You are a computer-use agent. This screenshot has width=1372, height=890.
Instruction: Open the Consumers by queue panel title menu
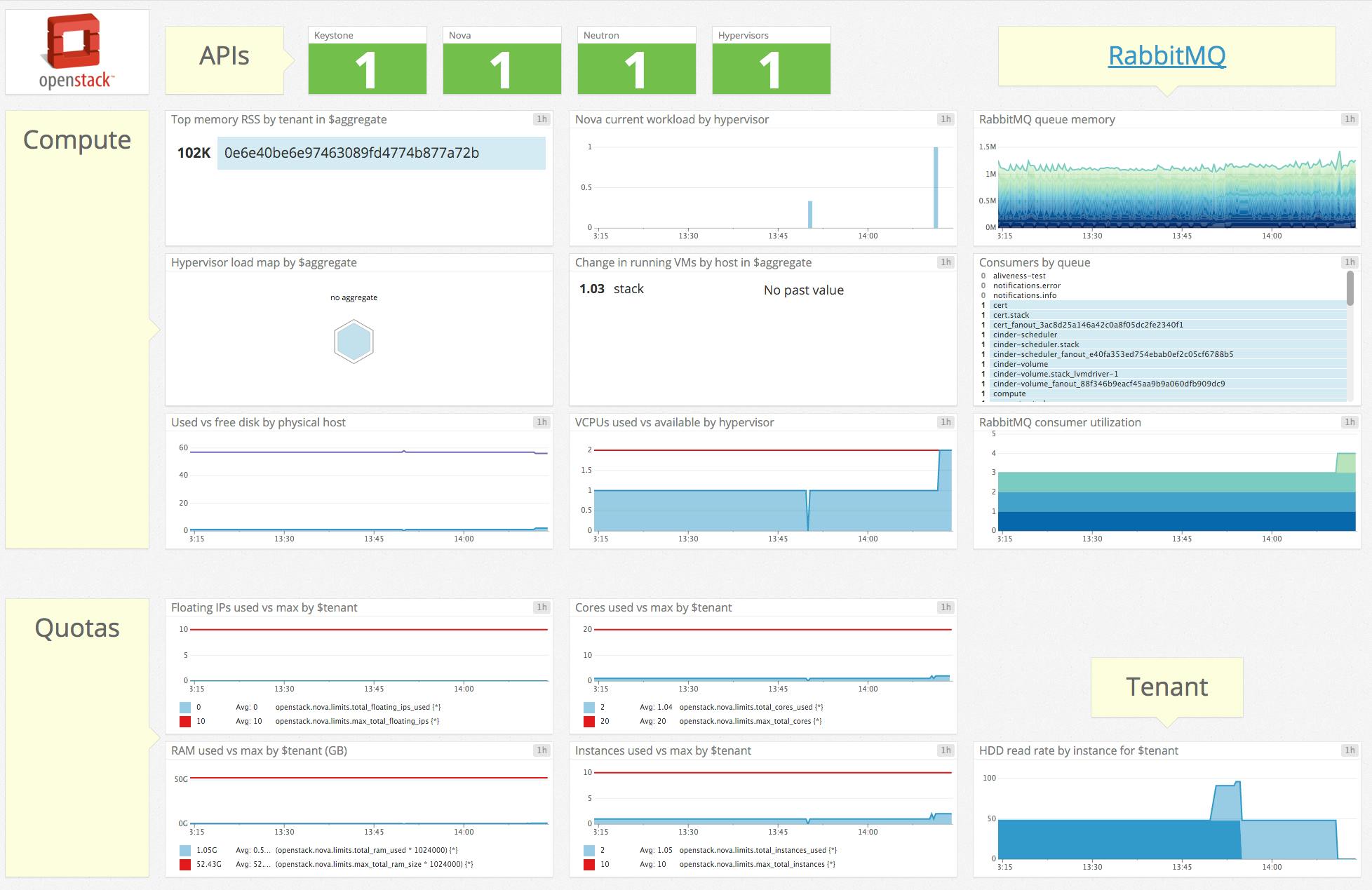[x=1034, y=262]
